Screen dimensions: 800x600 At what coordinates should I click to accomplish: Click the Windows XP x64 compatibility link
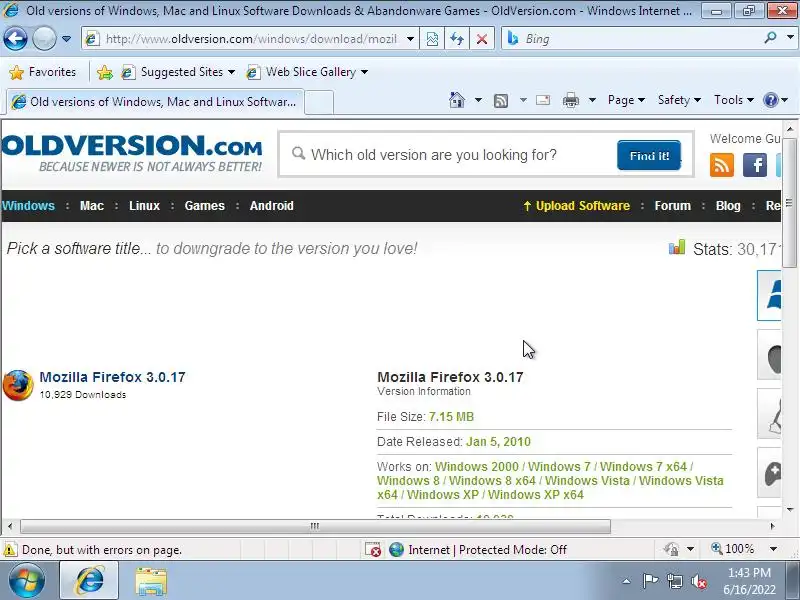coord(536,494)
